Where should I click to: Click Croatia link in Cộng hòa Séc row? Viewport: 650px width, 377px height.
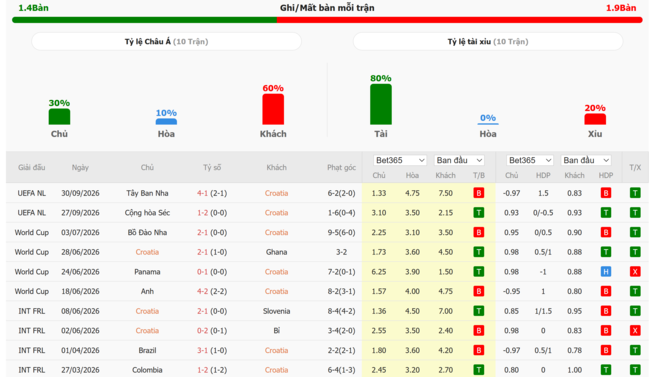coord(276,213)
